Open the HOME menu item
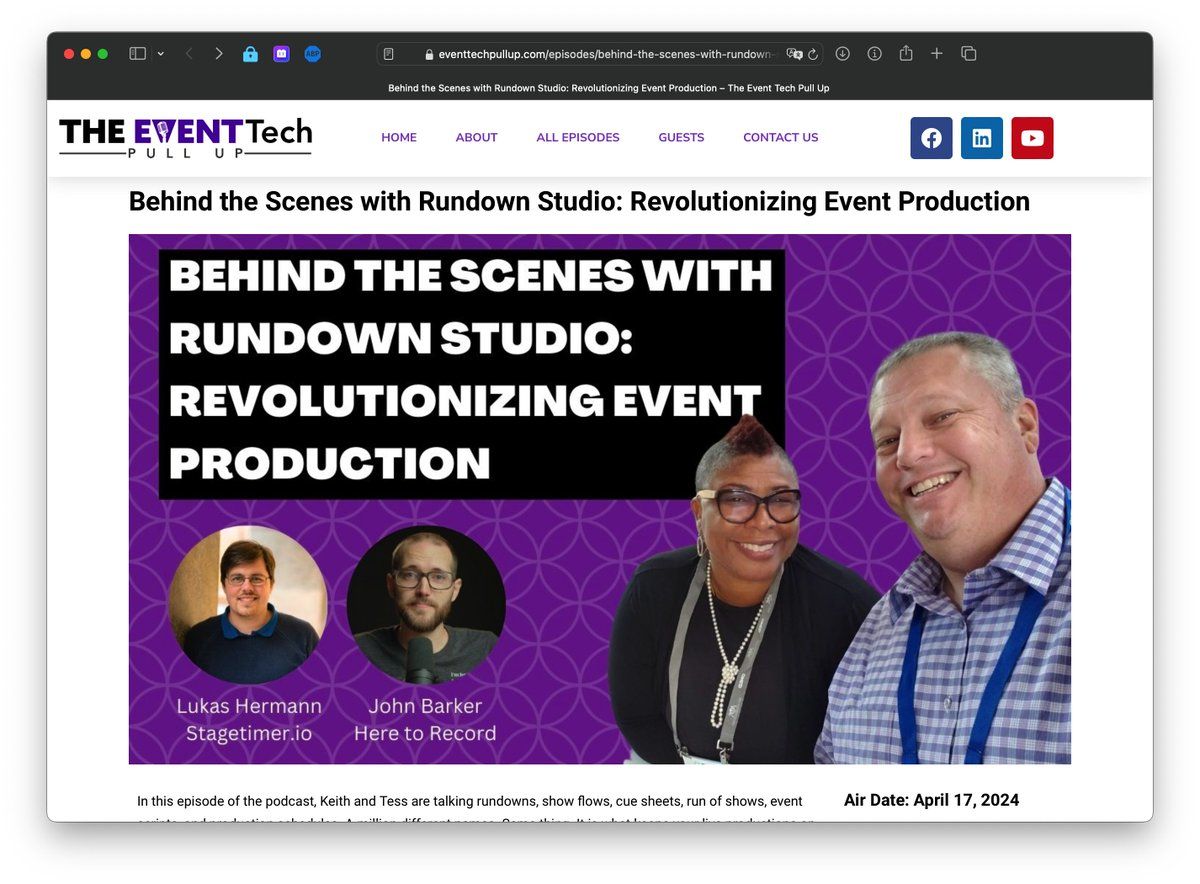This screenshot has width=1200, height=884. 398,138
